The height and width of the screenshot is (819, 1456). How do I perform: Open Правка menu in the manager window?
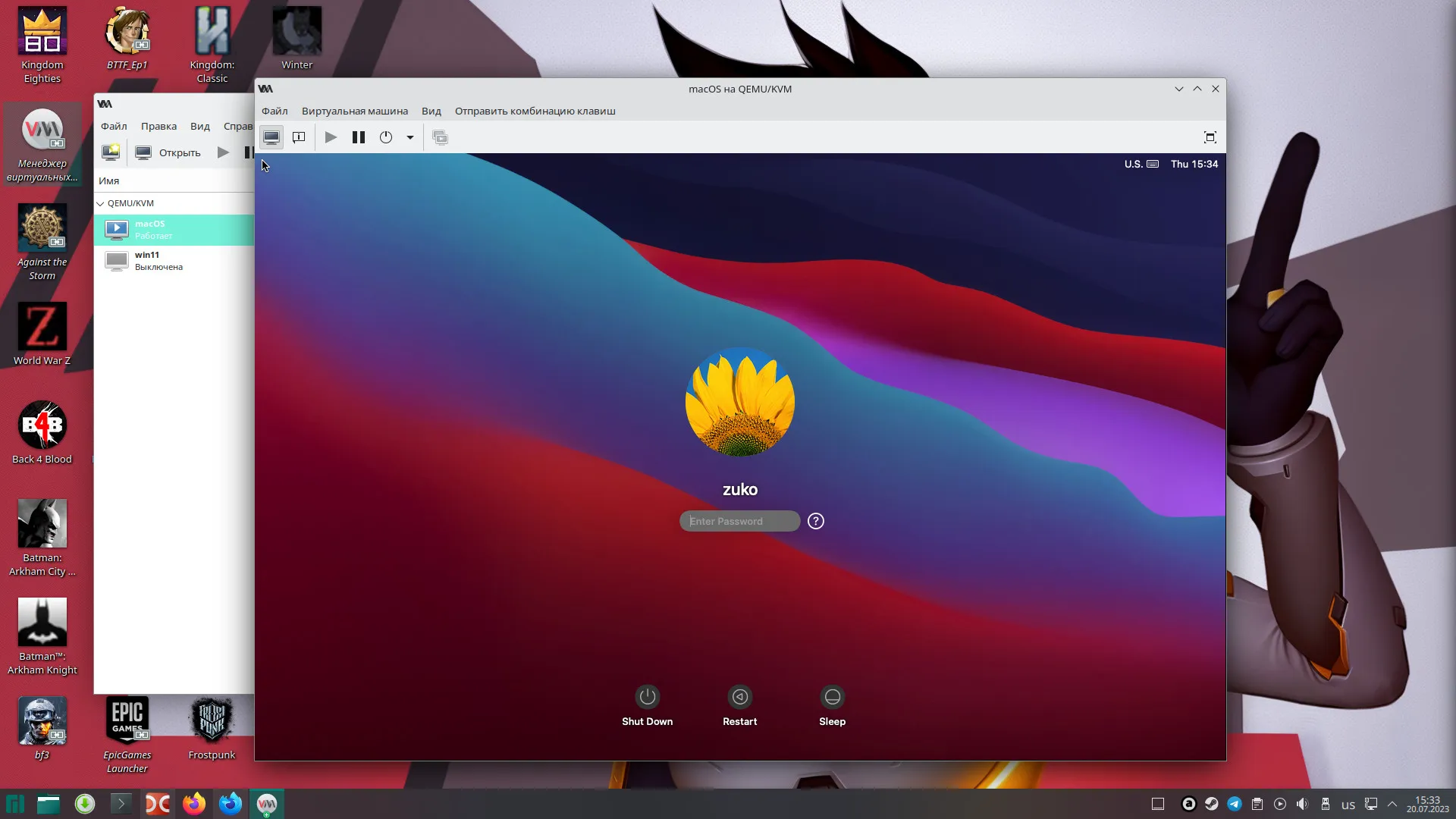(158, 126)
